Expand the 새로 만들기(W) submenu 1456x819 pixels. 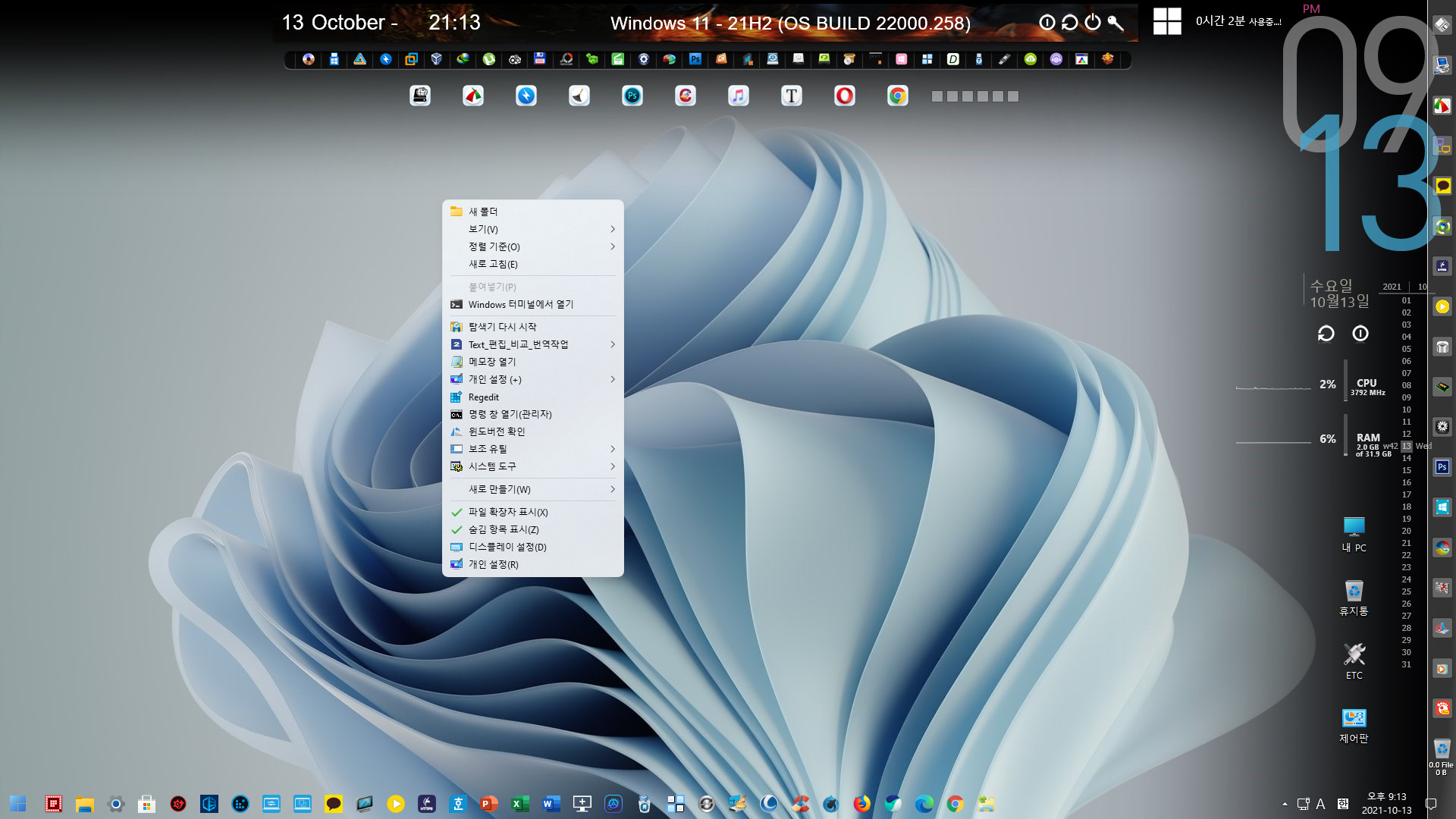coord(533,489)
